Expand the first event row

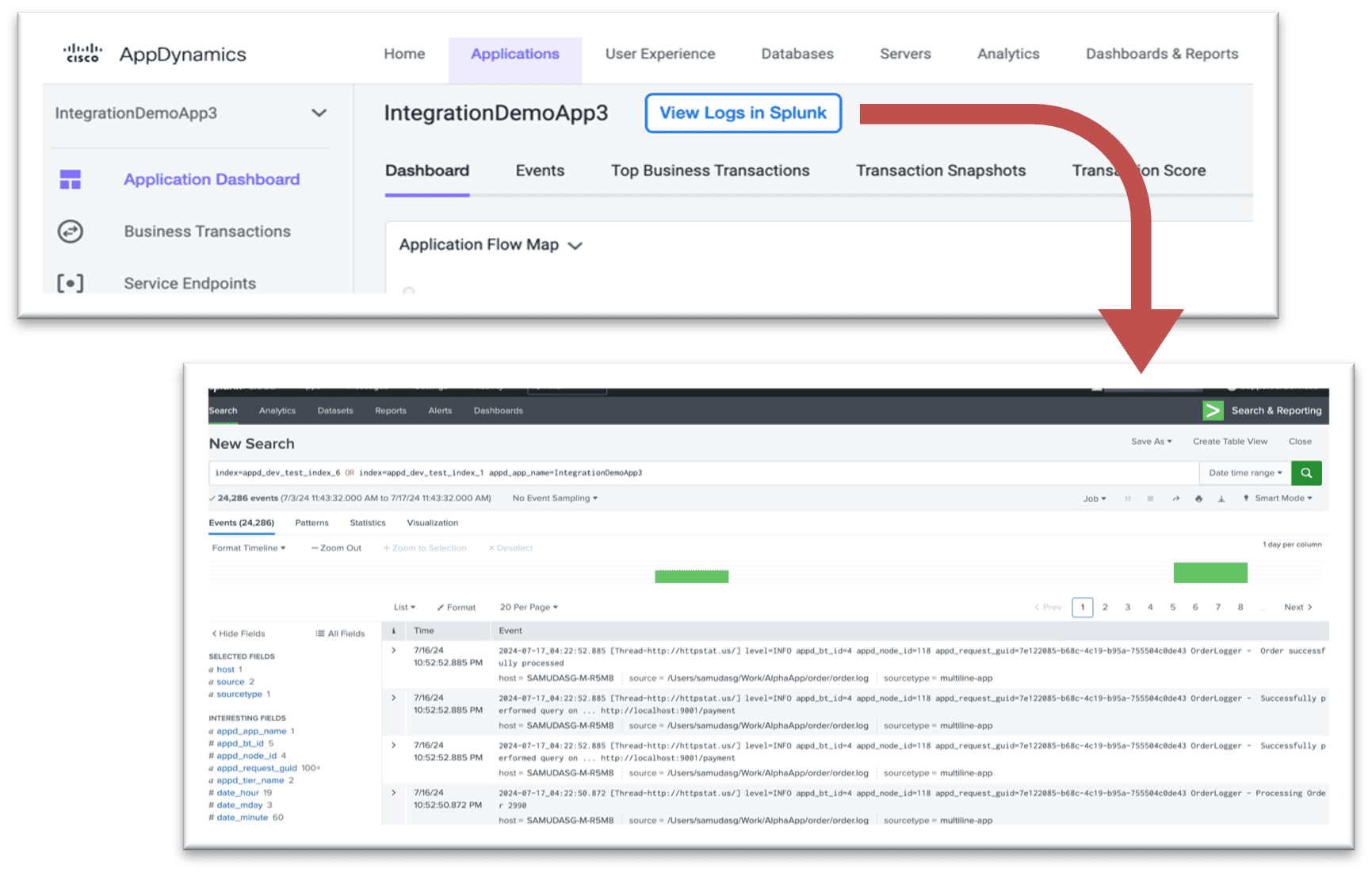(x=394, y=650)
